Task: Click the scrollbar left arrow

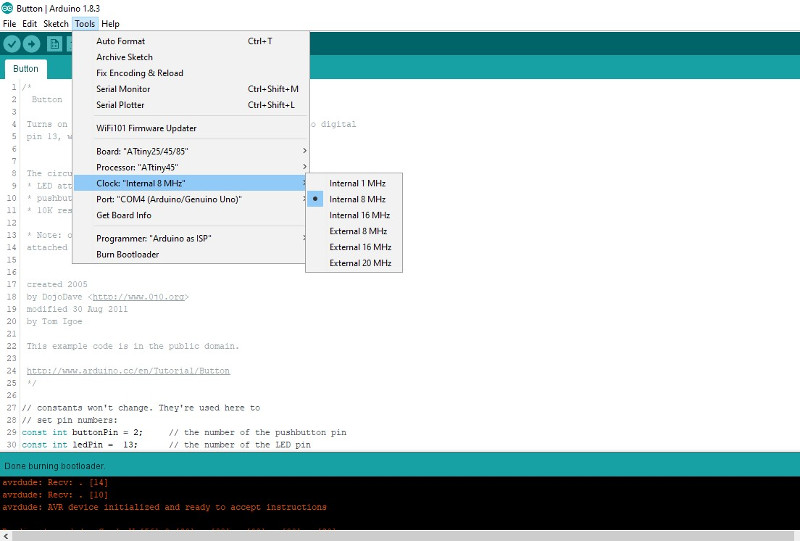Action: (5, 535)
